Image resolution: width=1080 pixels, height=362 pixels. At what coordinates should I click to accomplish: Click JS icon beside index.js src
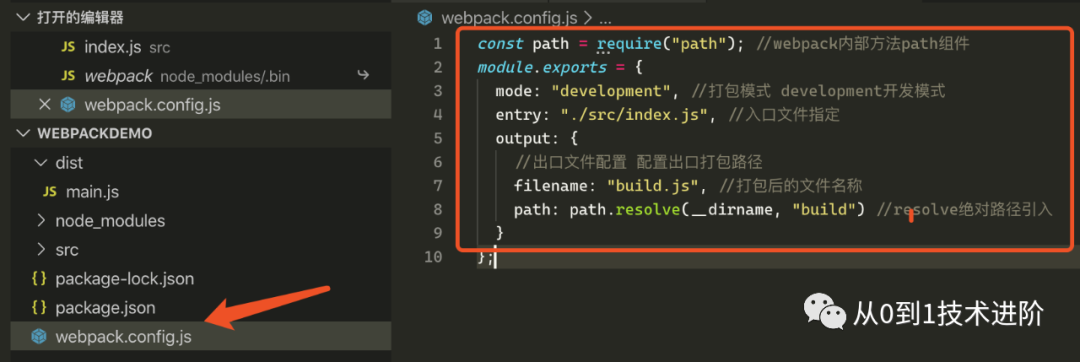[68, 47]
